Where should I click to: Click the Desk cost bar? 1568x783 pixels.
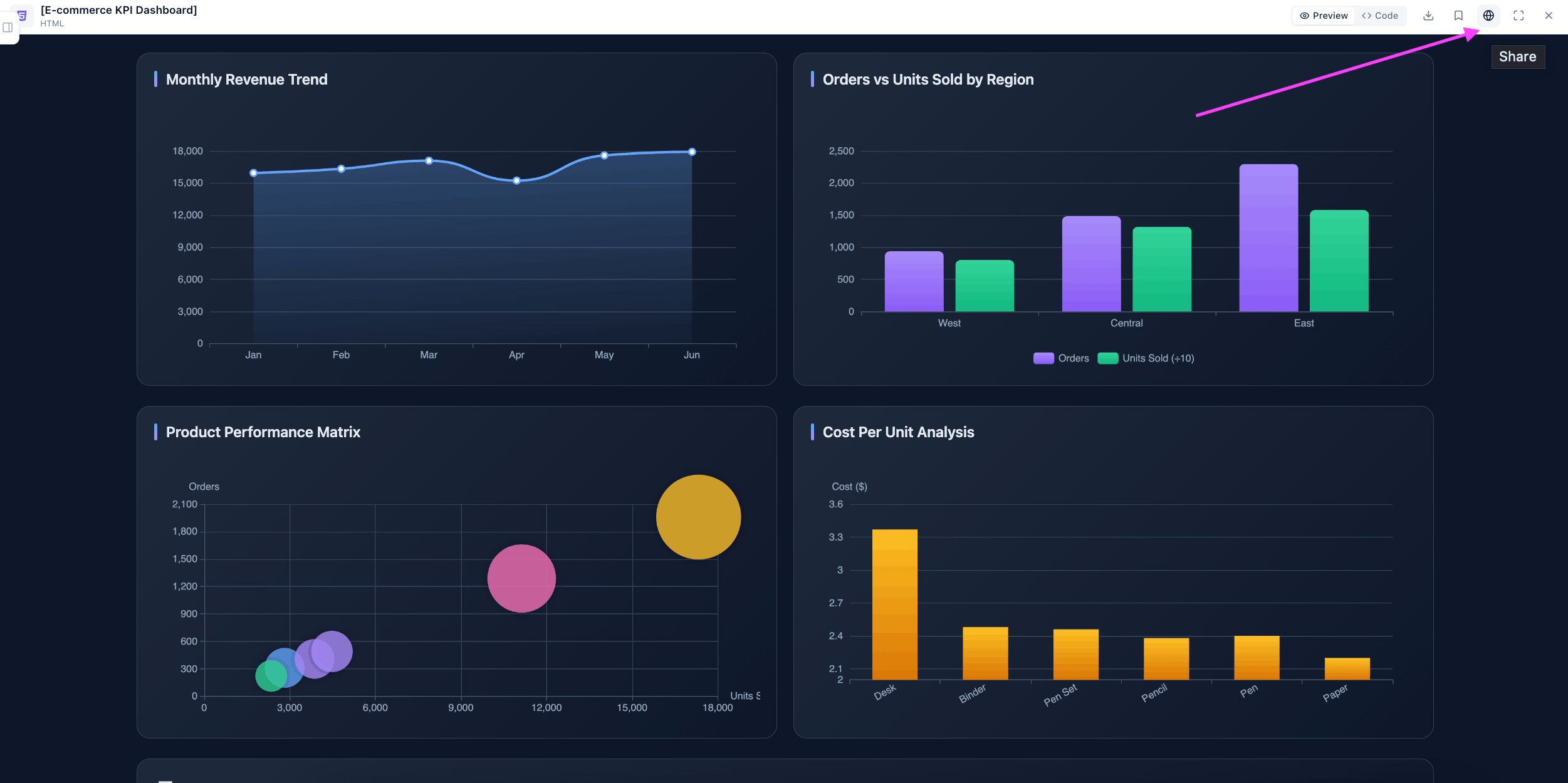tap(895, 604)
